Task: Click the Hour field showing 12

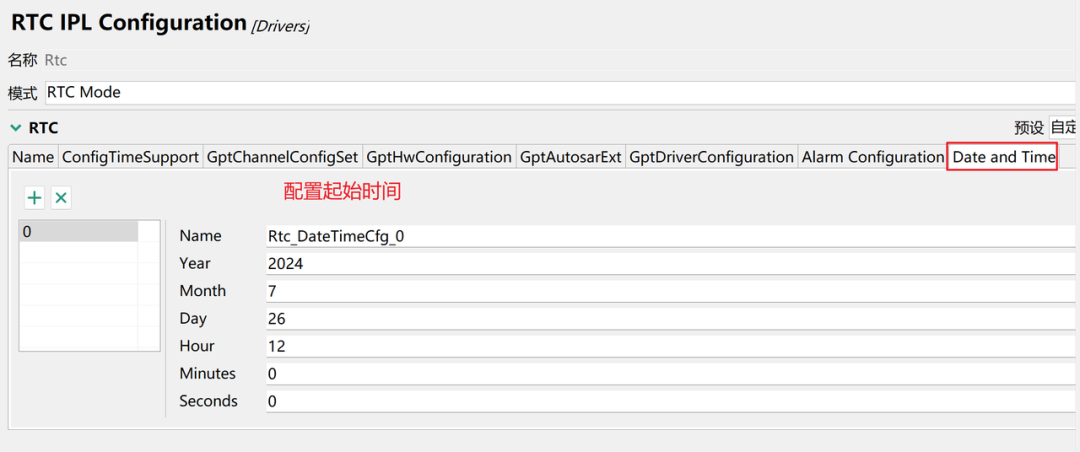Action: [x=670, y=346]
